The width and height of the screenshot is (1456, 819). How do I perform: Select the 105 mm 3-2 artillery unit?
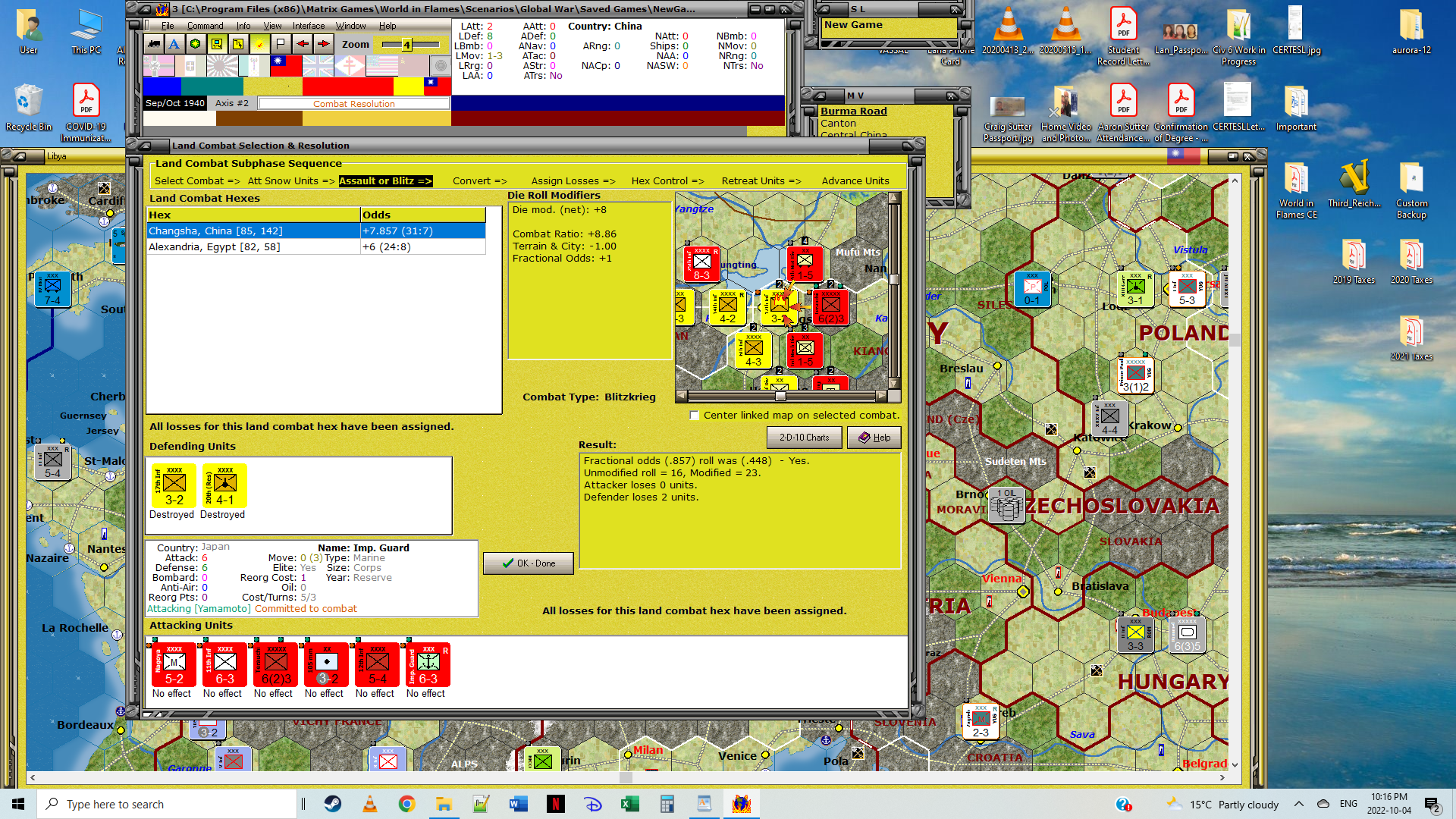click(326, 665)
